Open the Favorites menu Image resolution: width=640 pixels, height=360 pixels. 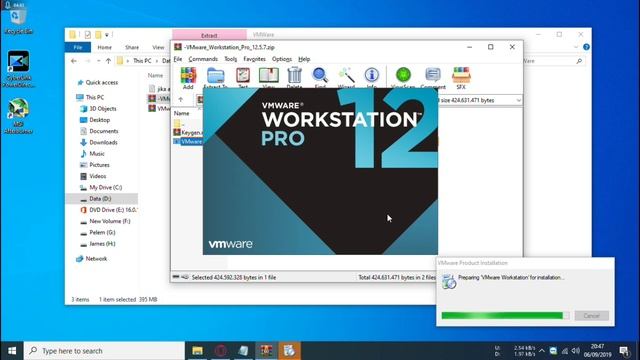point(254,59)
